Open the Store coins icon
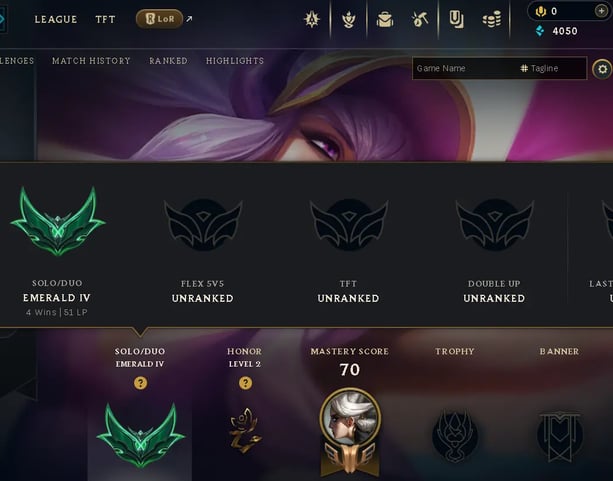Viewport: 613px width, 481px height. [x=492, y=19]
